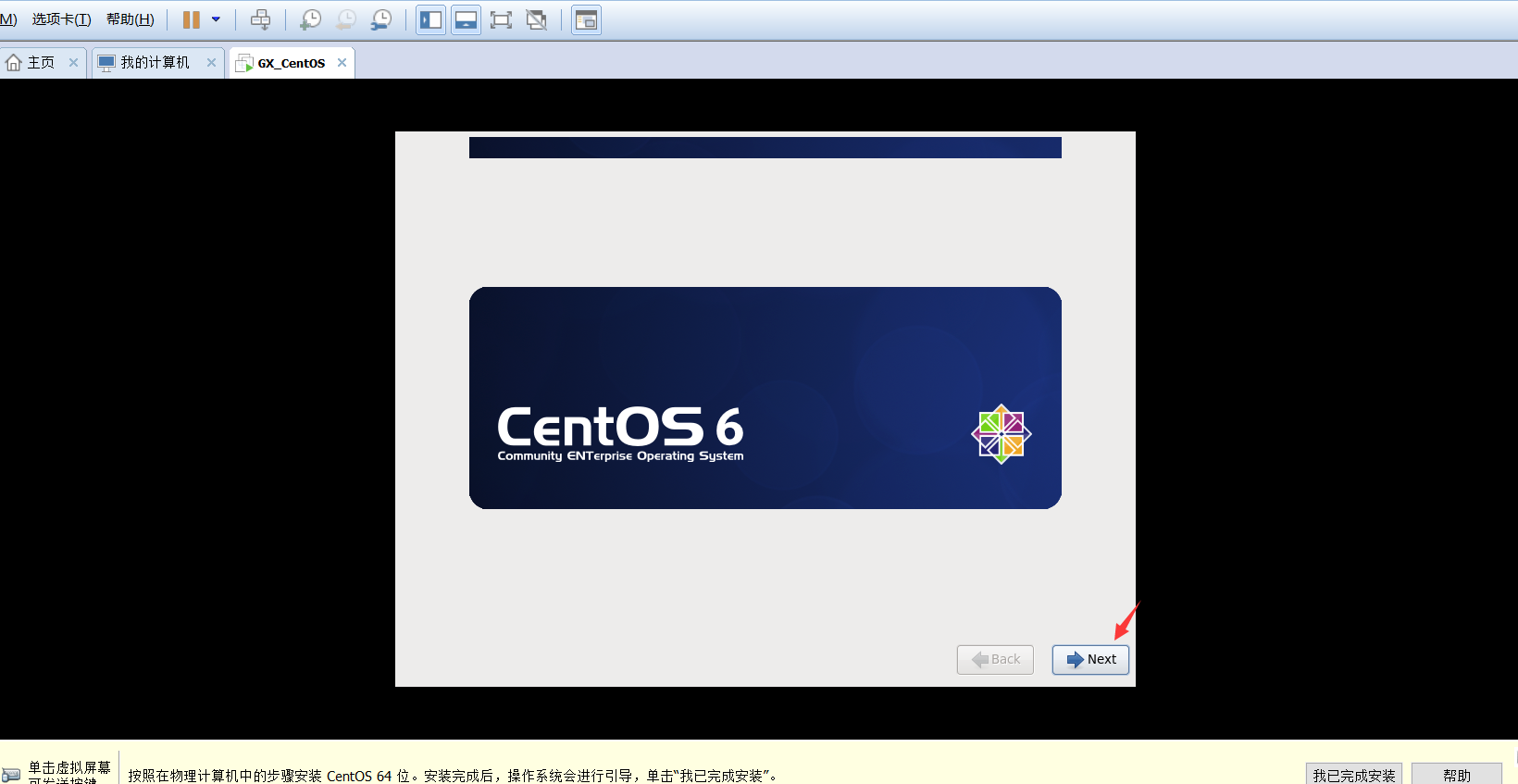Click the CentOS logo emblem

click(1002, 433)
